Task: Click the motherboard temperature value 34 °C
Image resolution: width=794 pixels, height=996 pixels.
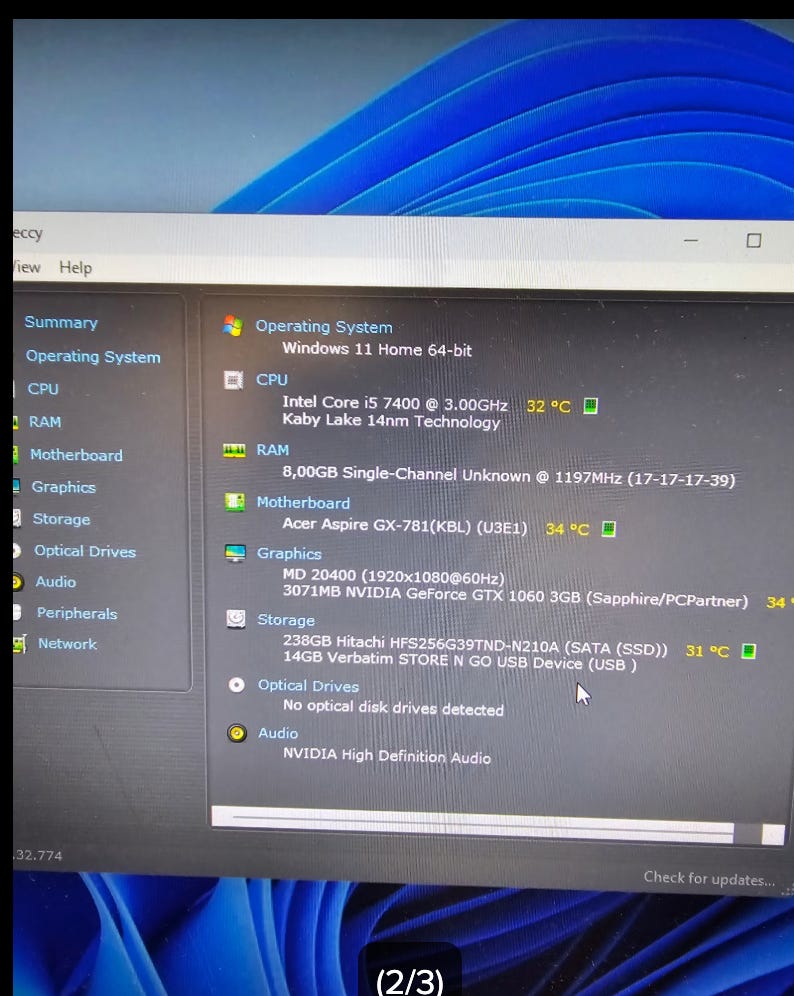Action: pos(567,528)
